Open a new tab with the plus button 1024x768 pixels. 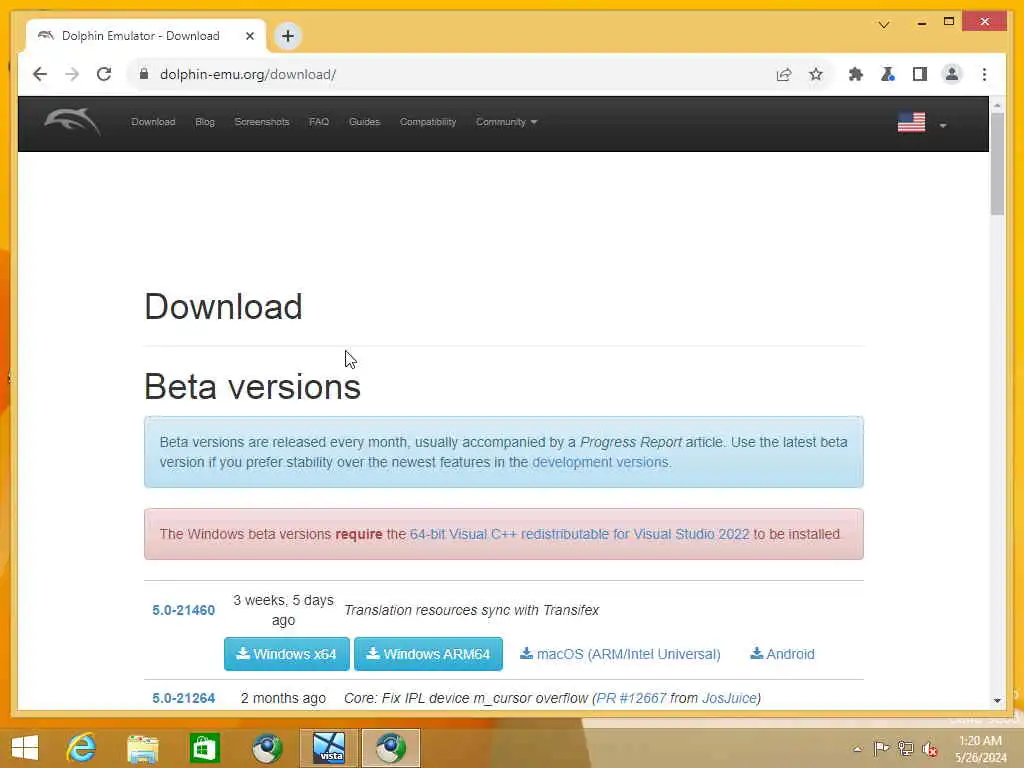287,36
